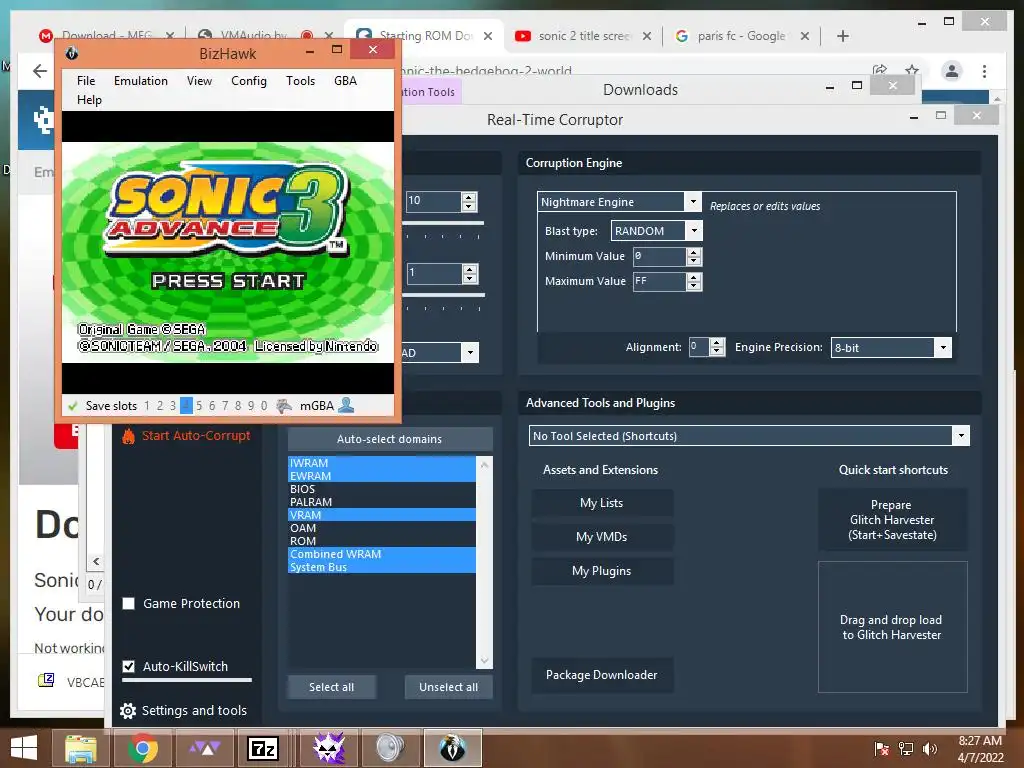Open the Package Downloader

coord(601,675)
